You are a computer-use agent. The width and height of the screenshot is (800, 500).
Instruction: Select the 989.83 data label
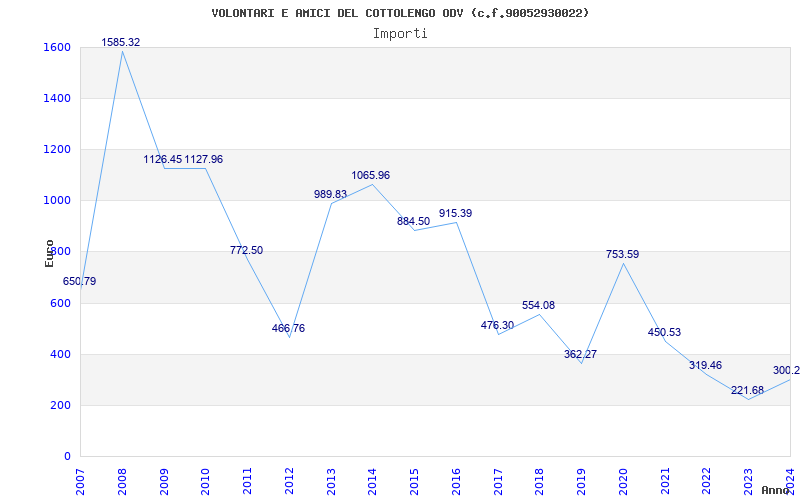(x=330, y=194)
